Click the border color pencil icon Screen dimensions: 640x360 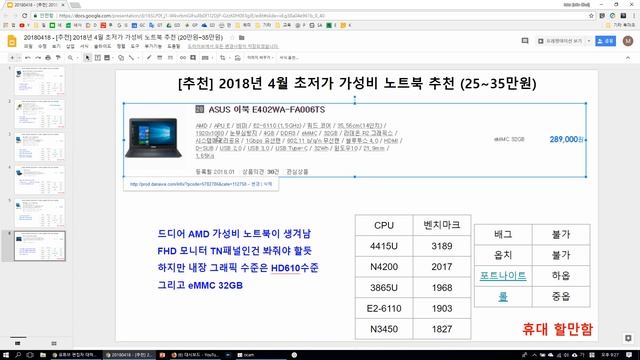click(x=149, y=58)
